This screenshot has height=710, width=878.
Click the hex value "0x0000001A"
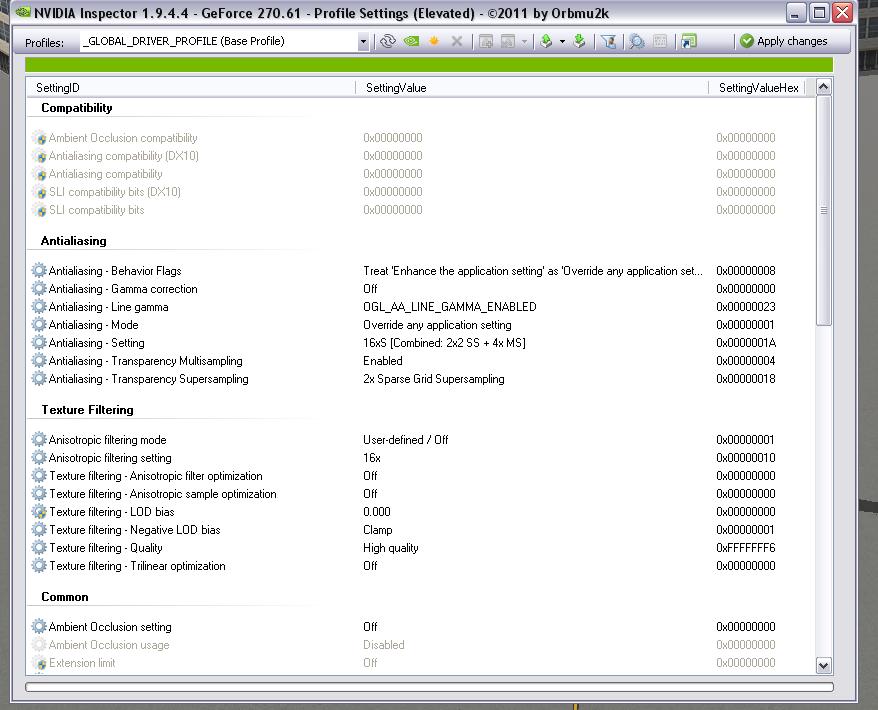point(746,343)
